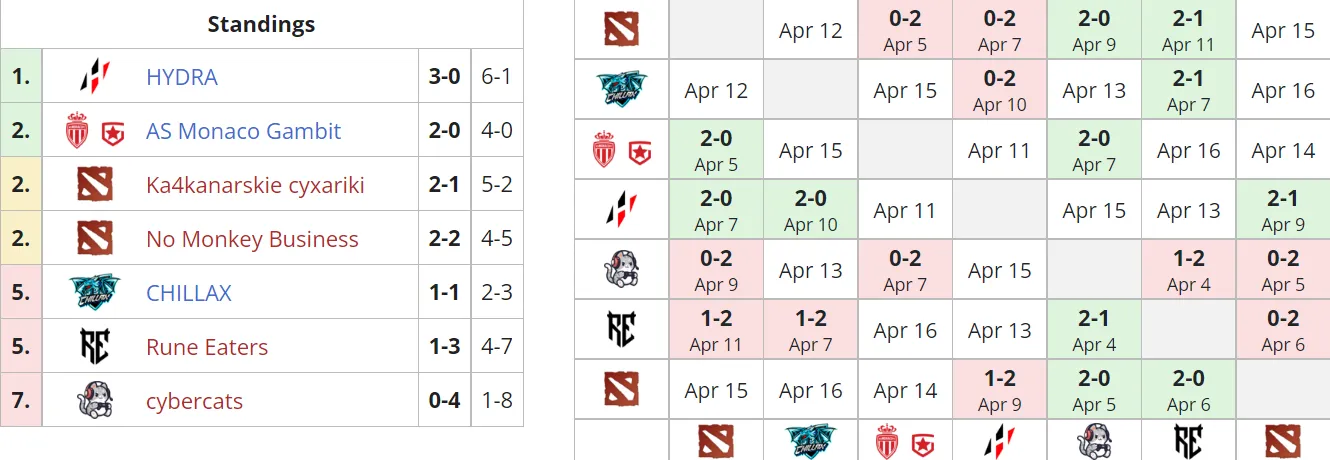The height and width of the screenshot is (460, 1330).
Task: Click the Ka4kanarskie cyxariki Dota logo in standings
Action: 95,185
